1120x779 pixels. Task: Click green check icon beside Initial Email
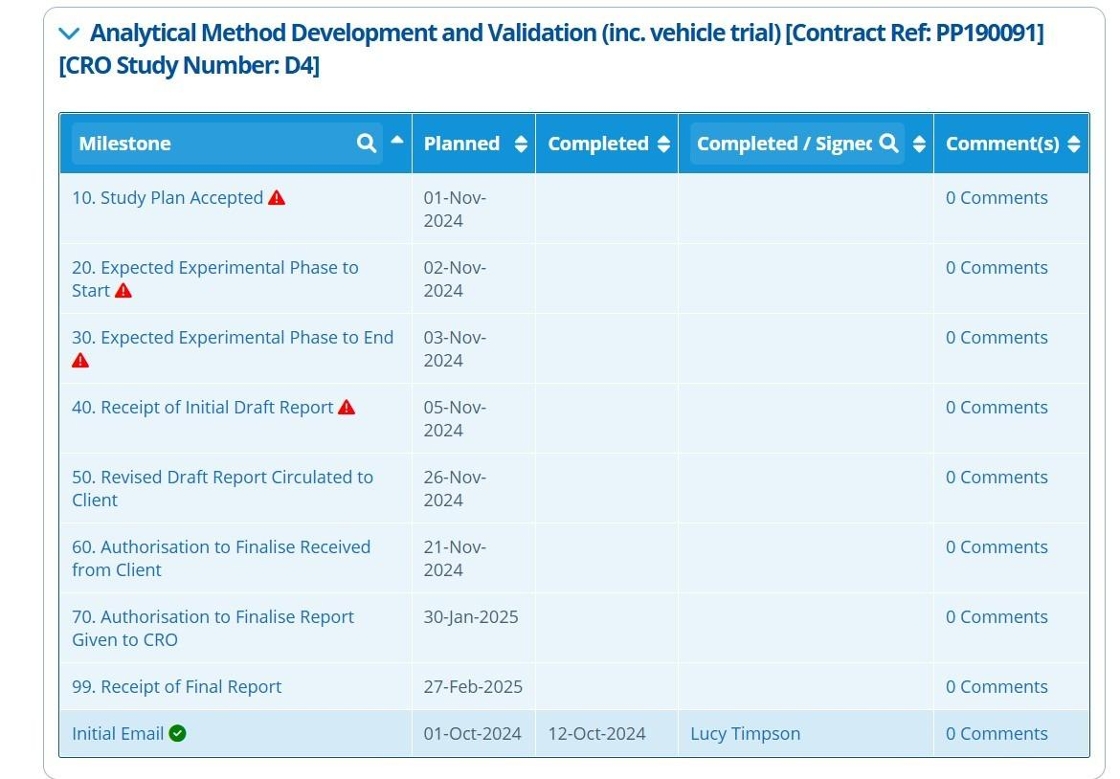178,734
